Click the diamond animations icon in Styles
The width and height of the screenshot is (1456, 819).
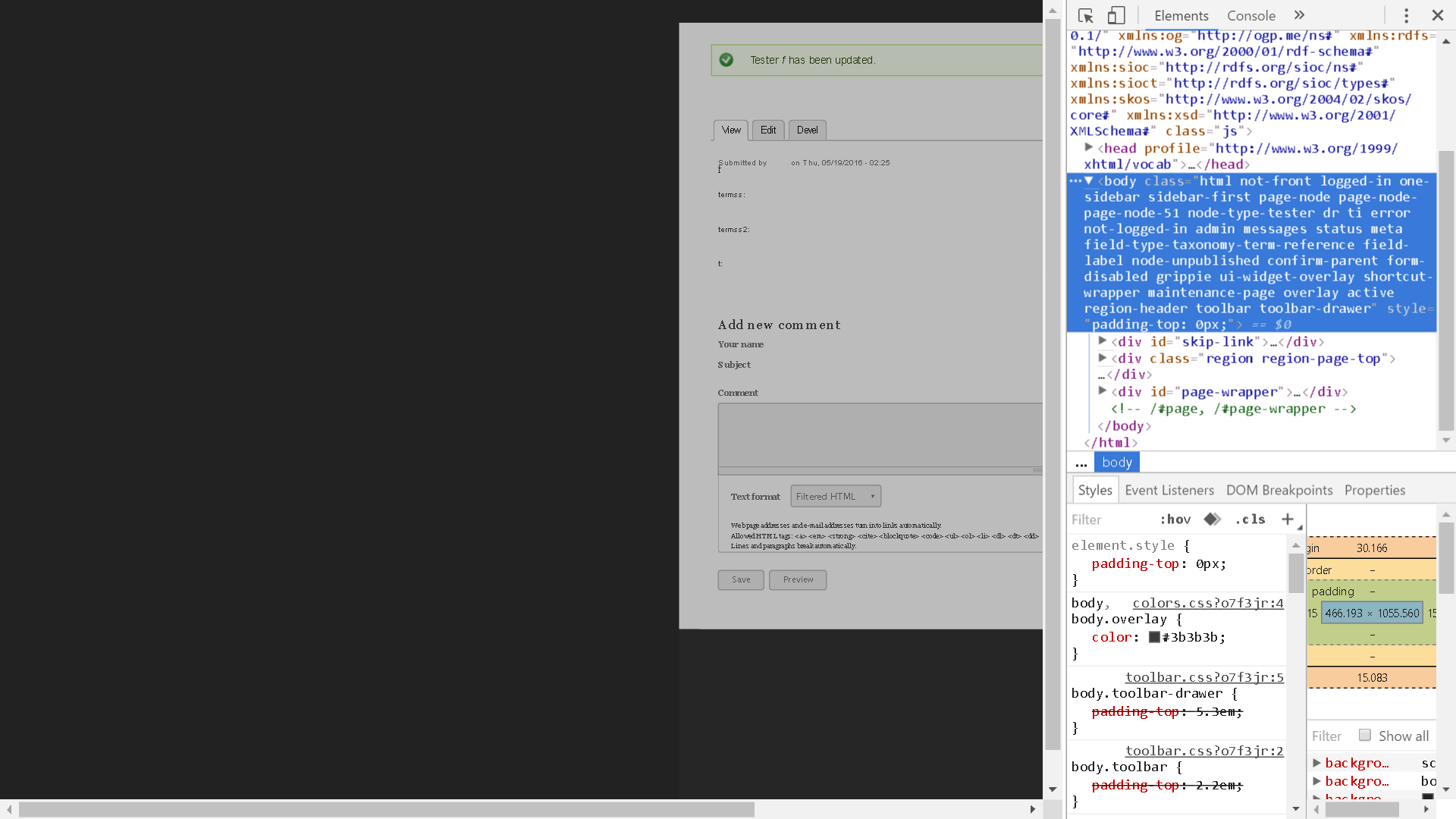[1212, 519]
